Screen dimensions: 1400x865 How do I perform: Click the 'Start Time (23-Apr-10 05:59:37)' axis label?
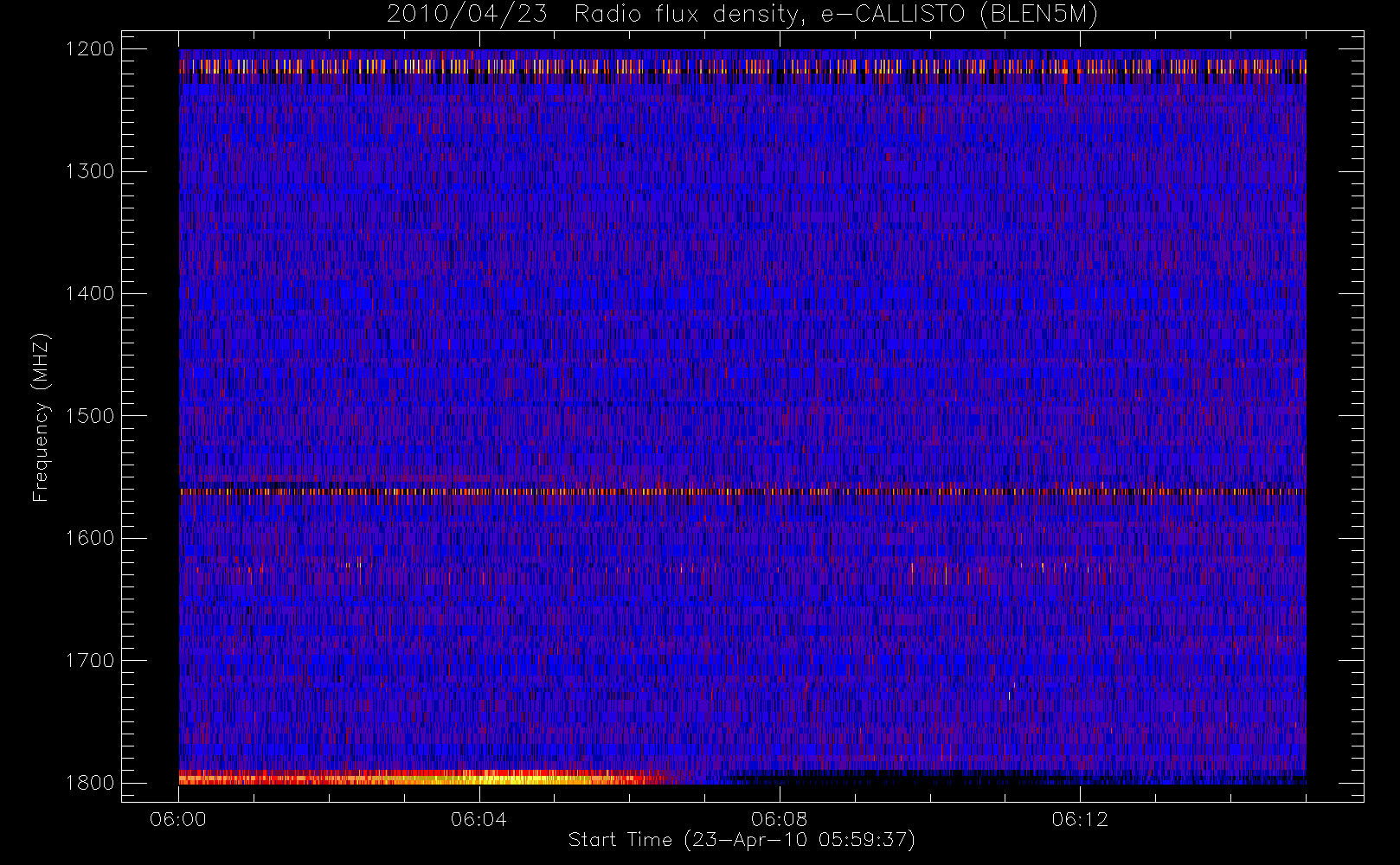pos(742,840)
